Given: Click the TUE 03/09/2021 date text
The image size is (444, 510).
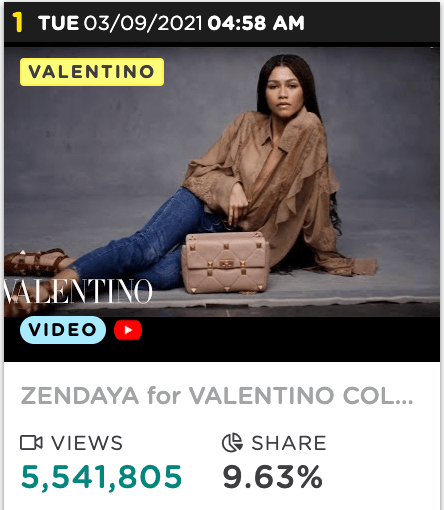Looking at the screenshot, I should pos(120,23).
